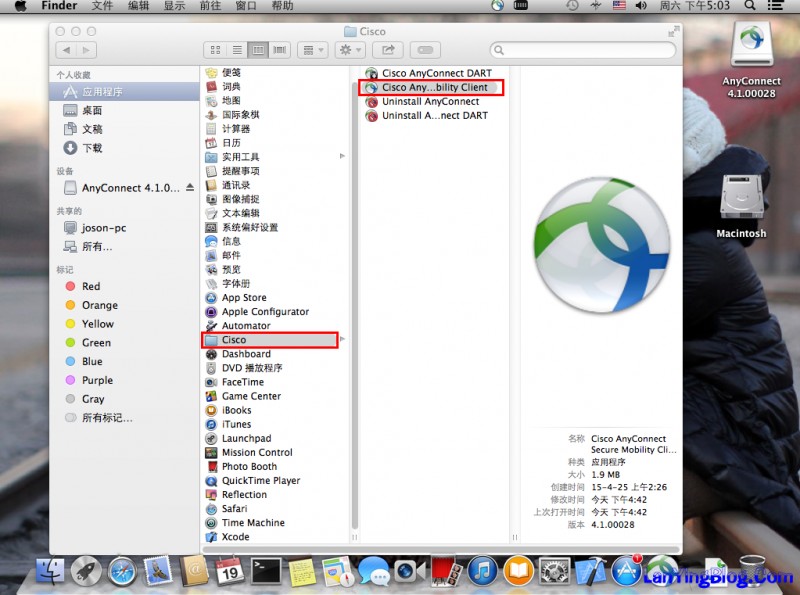The height and width of the screenshot is (595, 800).
Task: Open the 帮助 menu
Action: tap(282, 6)
